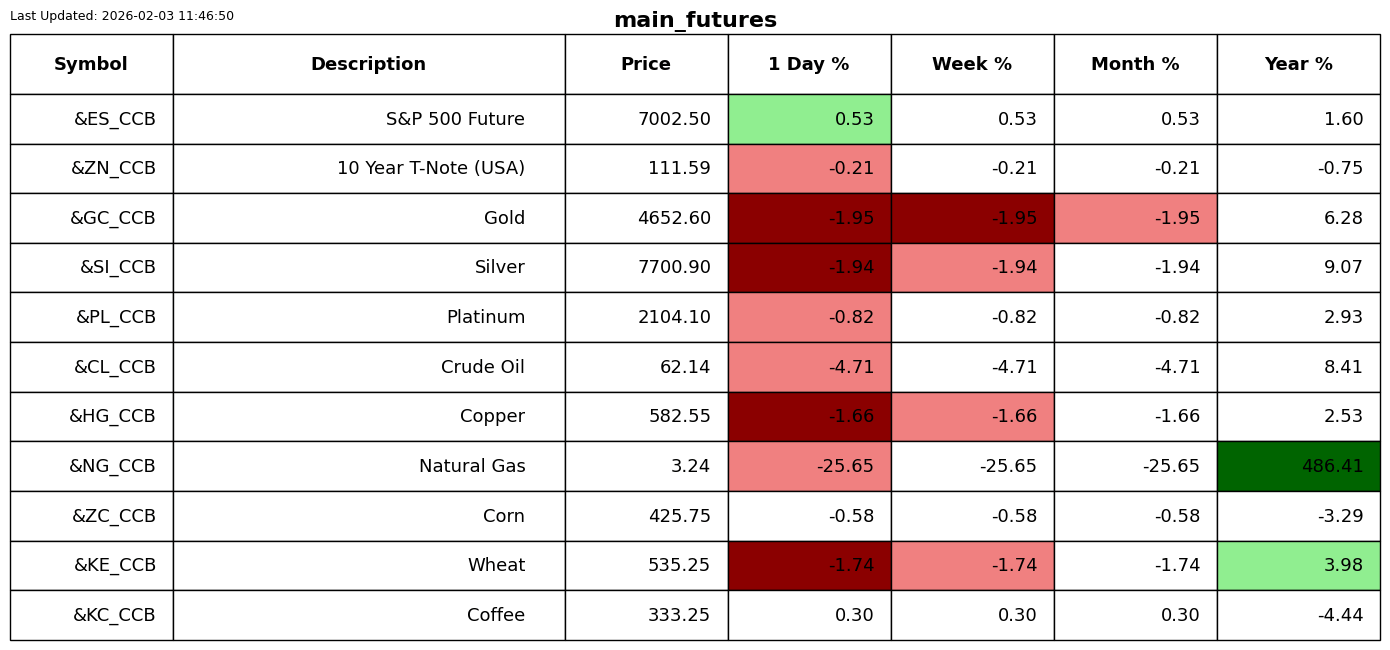Click the light green Wheat Year % cell
The height and width of the screenshot is (650, 1390).
point(1298,565)
